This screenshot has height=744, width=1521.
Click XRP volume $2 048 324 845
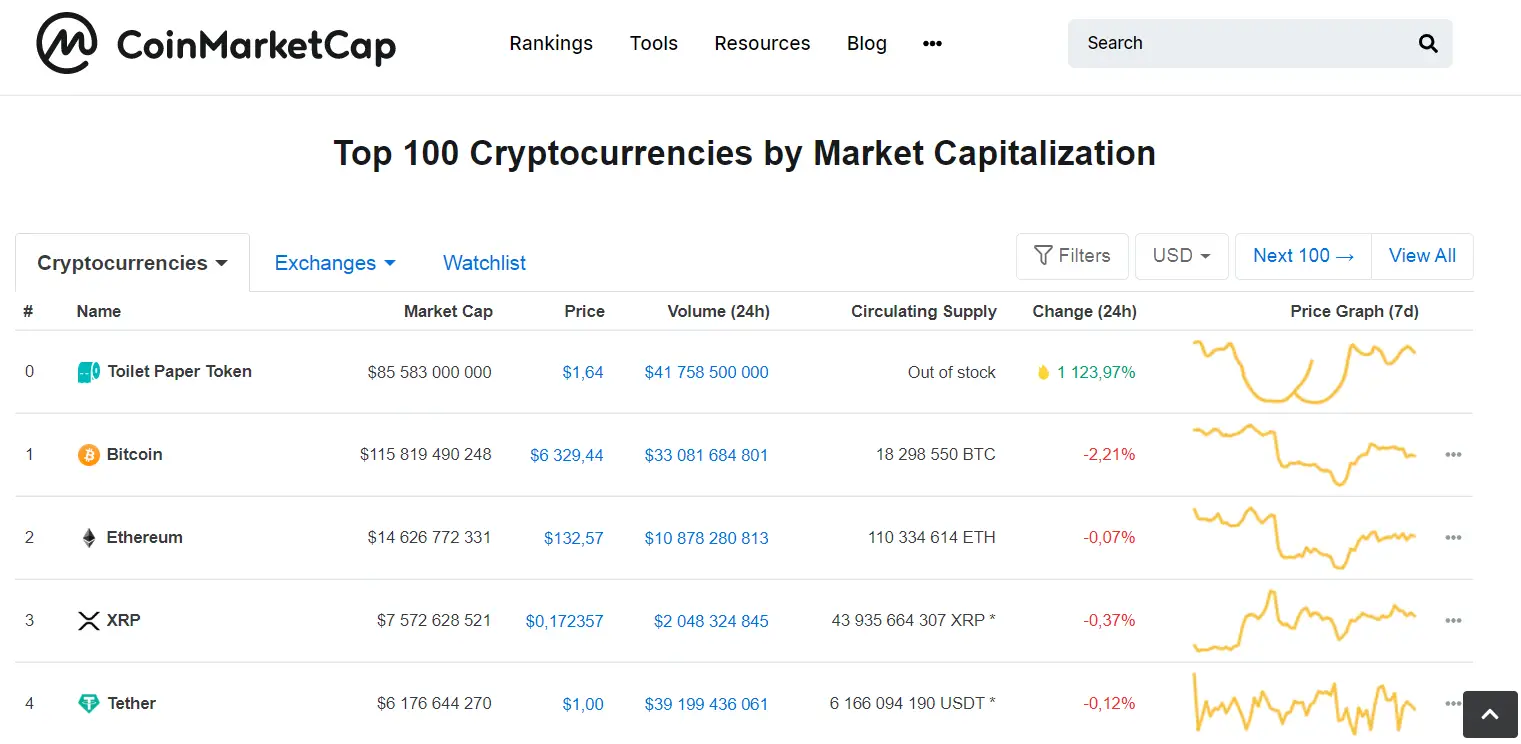(x=711, y=621)
